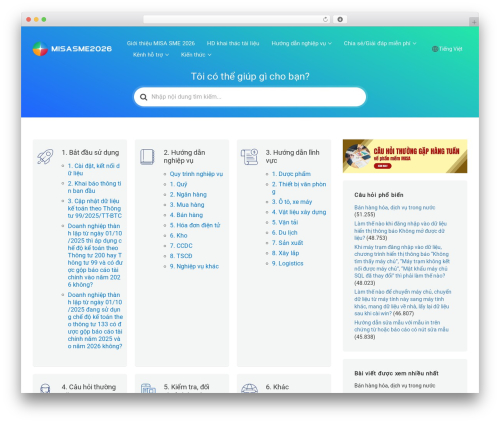Open the 9. Logistics link
The height and width of the screenshot is (423, 500).
[x=288, y=263]
